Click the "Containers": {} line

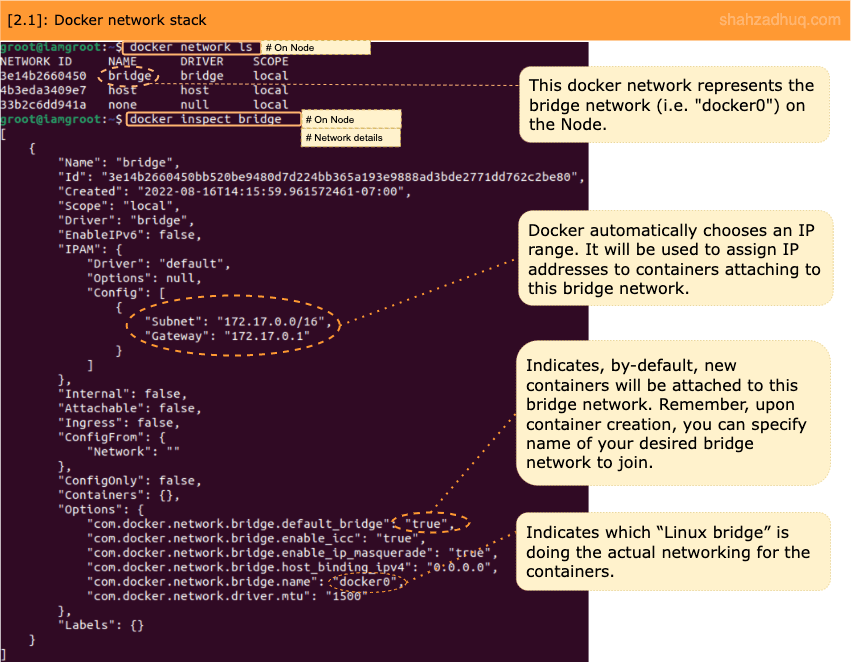(118, 495)
